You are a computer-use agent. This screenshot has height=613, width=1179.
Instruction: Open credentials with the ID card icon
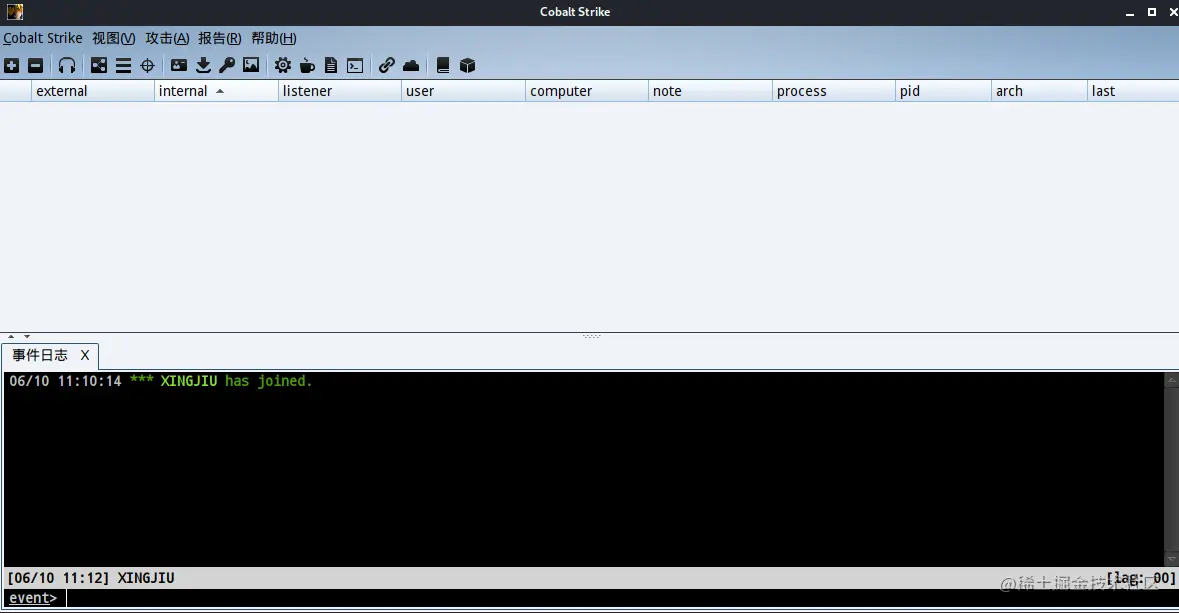[x=179, y=65]
